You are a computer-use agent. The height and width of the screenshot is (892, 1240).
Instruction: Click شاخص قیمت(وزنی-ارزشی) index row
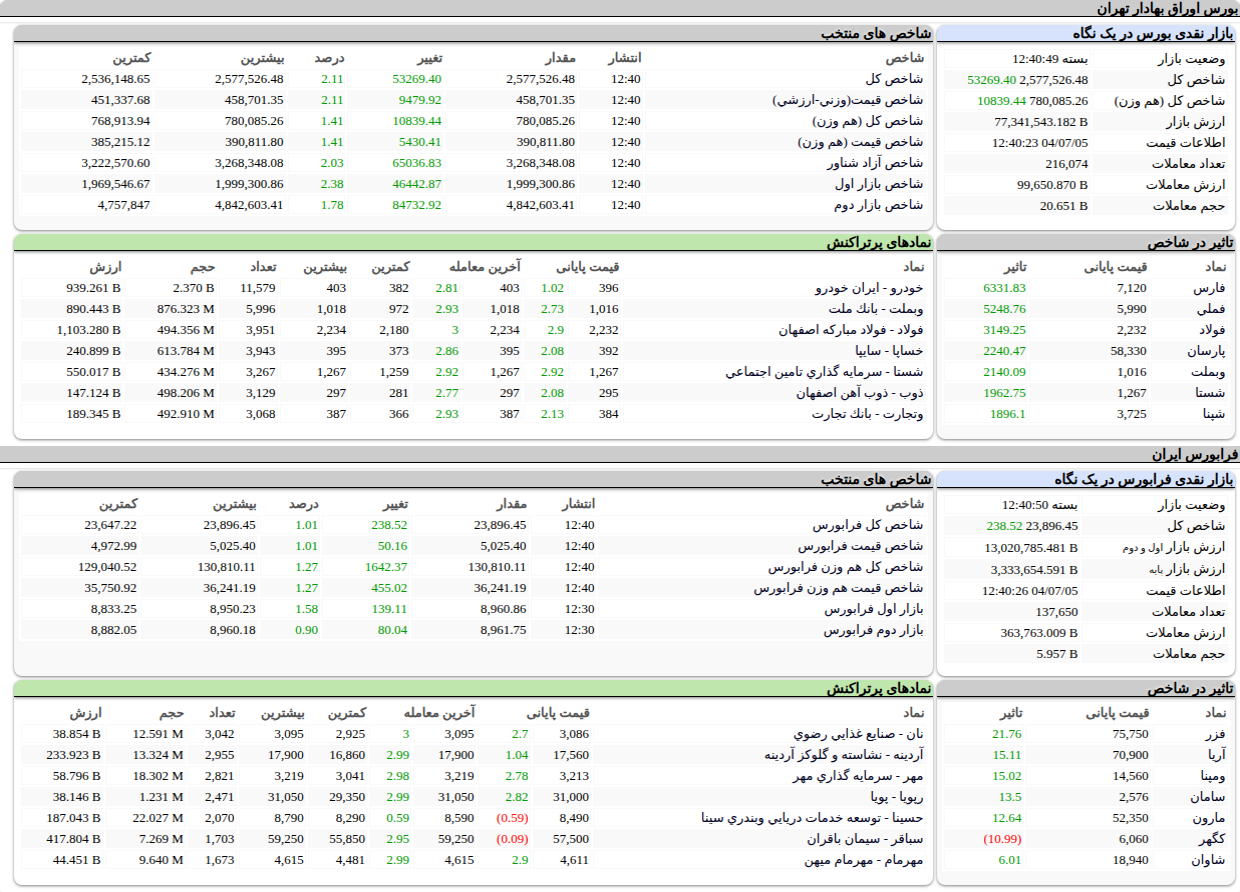[472, 100]
